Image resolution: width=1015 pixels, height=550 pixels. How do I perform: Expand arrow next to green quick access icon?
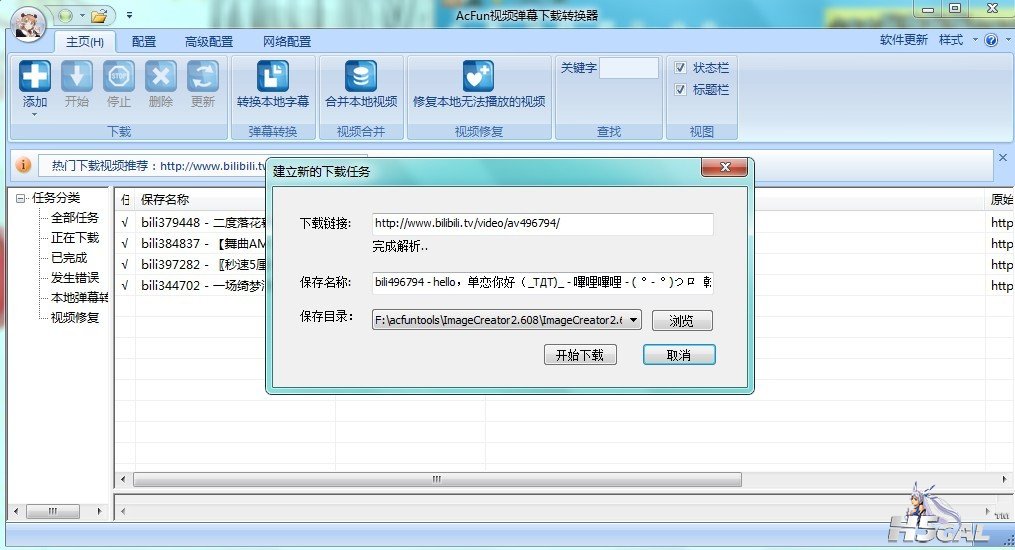point(82,16)
